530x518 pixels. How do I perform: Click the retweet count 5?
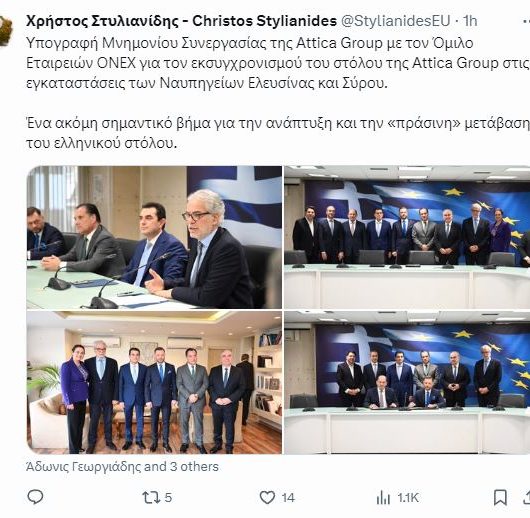[x=168, y=498]
